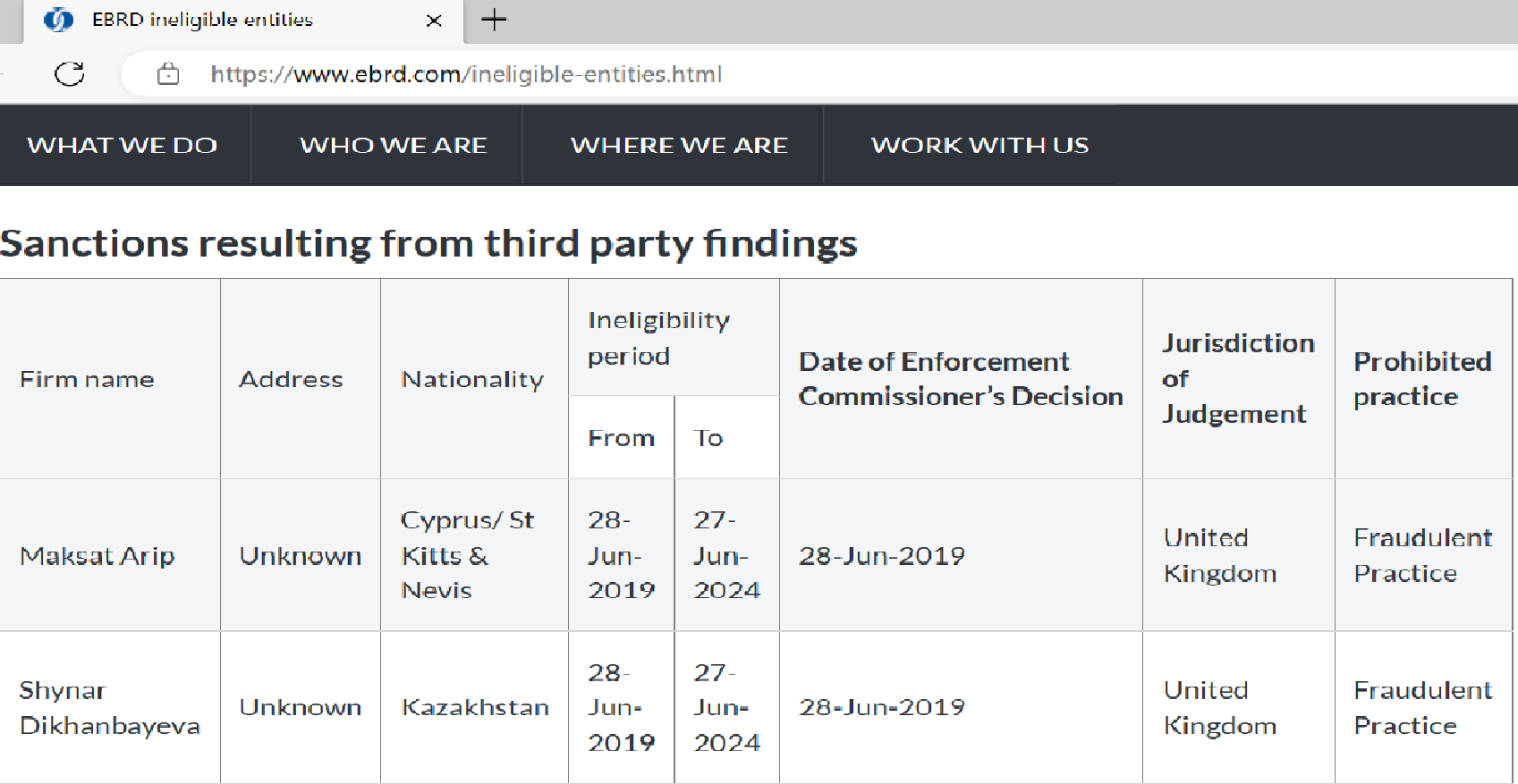Click the EBRD favicon on the tab
Image resolution: width=1518 pixels, height=784 pixels.
pos(58,20)
